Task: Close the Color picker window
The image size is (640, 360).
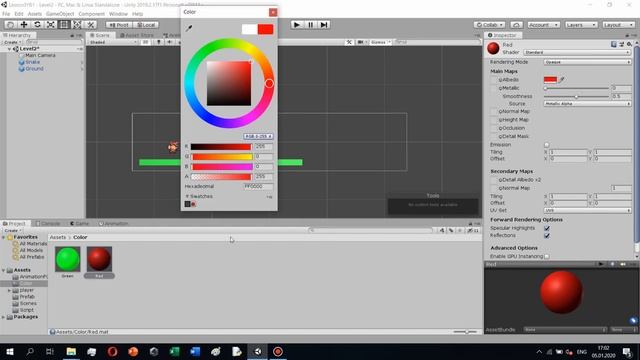Action: coord(273,12)
